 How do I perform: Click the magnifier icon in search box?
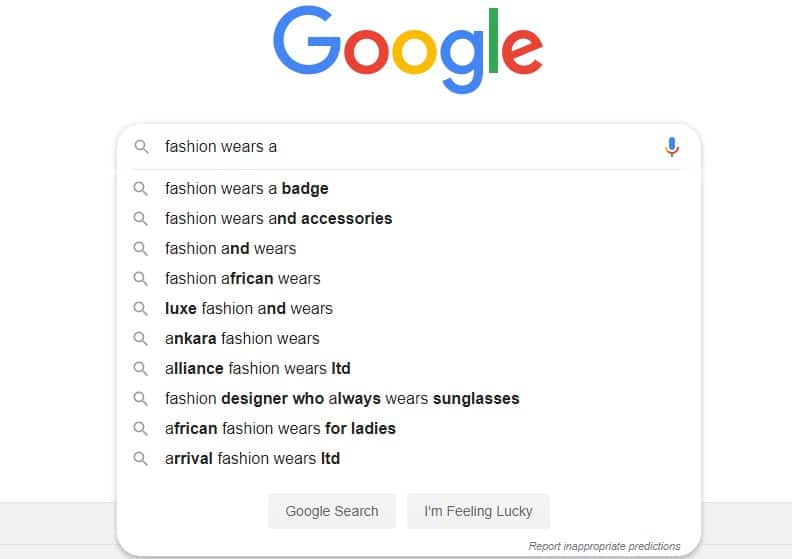tap(141, 147)
